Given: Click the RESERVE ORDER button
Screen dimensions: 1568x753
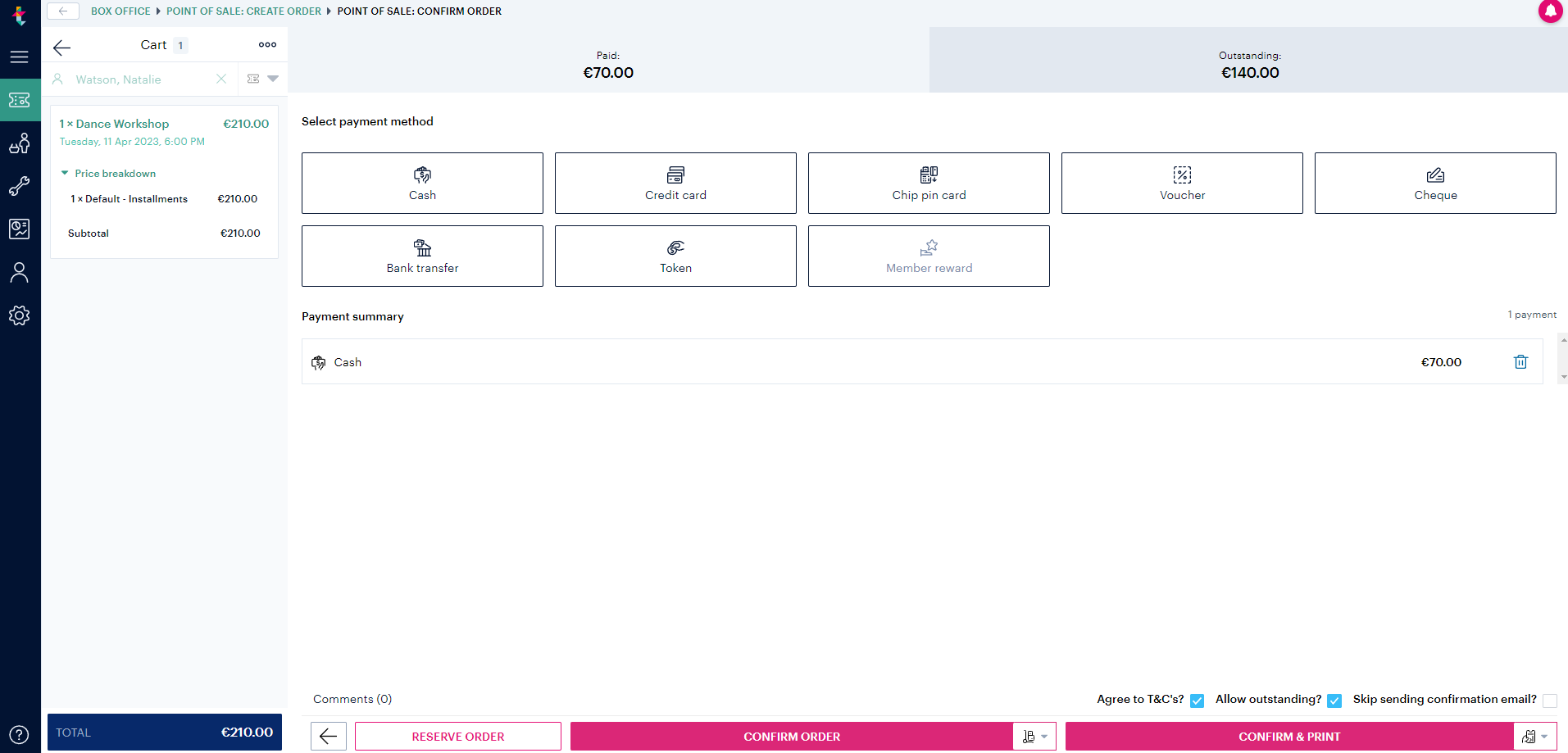Looking at the screenshot, I should point(457,736).
